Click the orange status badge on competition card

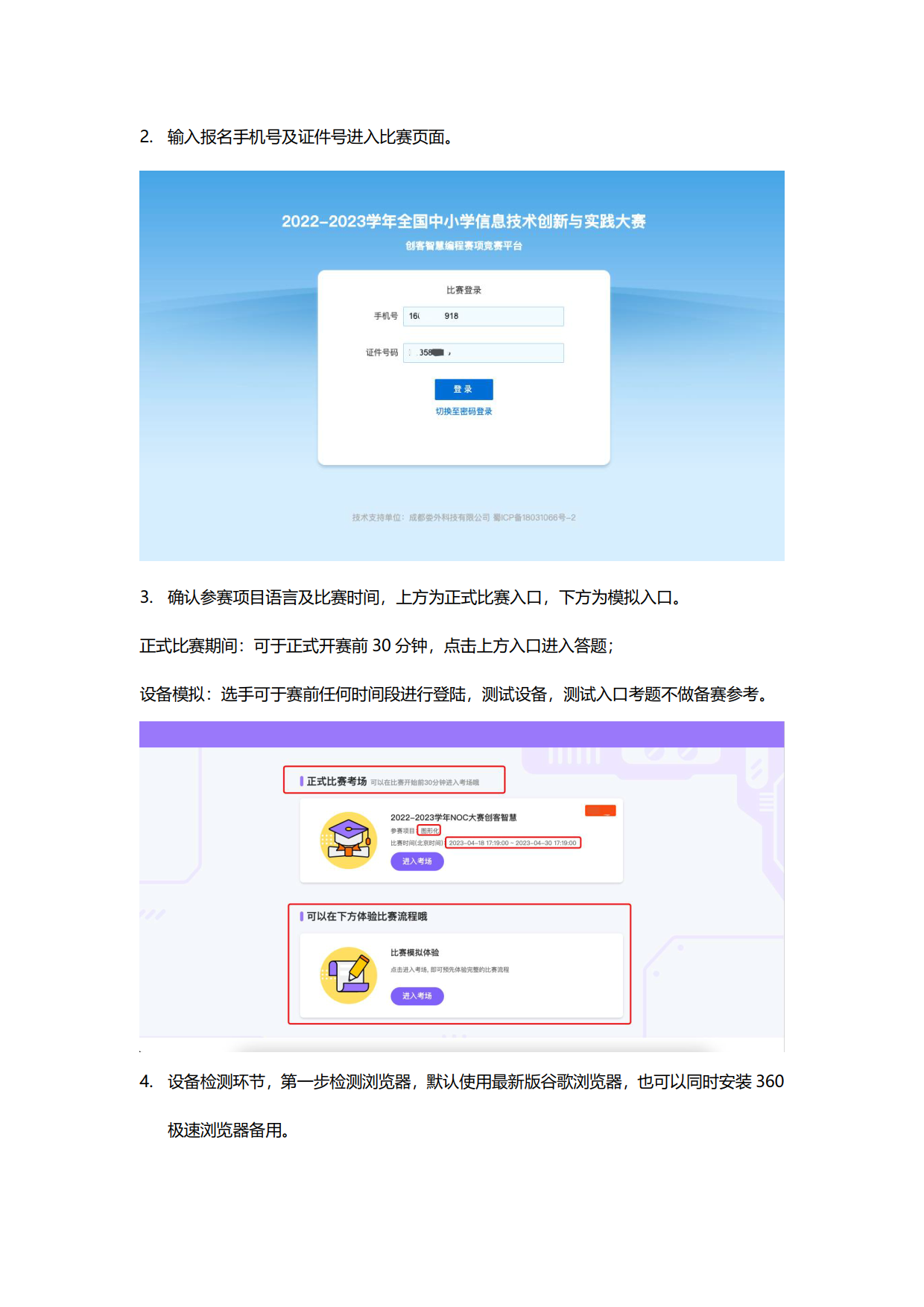601,811
